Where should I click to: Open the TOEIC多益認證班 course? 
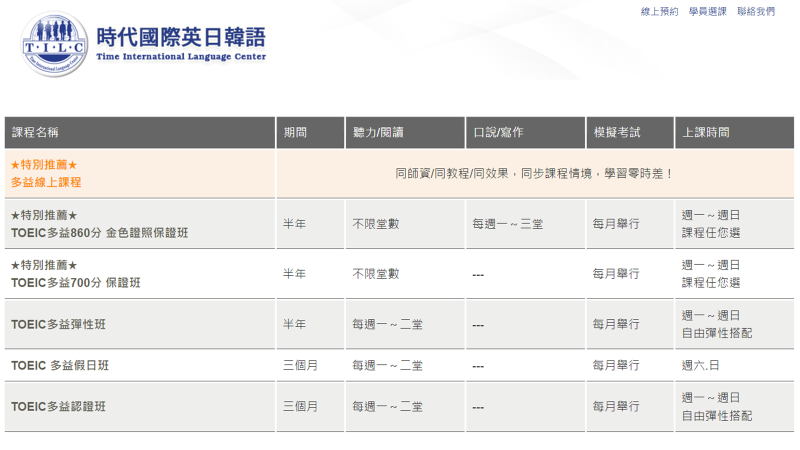[x=58, y=407]
